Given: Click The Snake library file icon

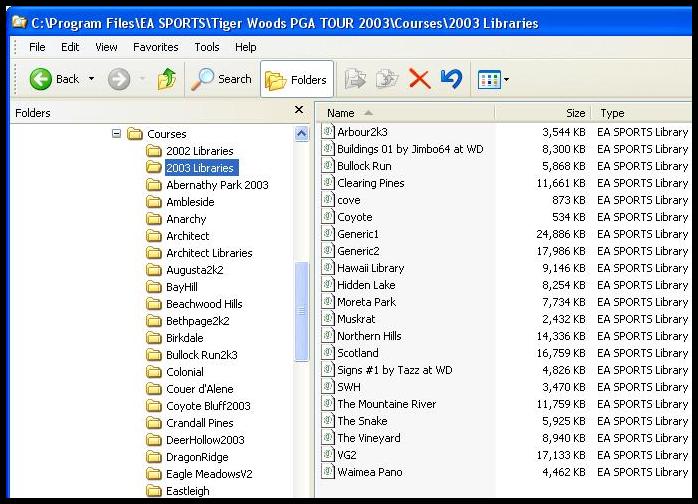Looking at the screenshot, I should point(328,421).
